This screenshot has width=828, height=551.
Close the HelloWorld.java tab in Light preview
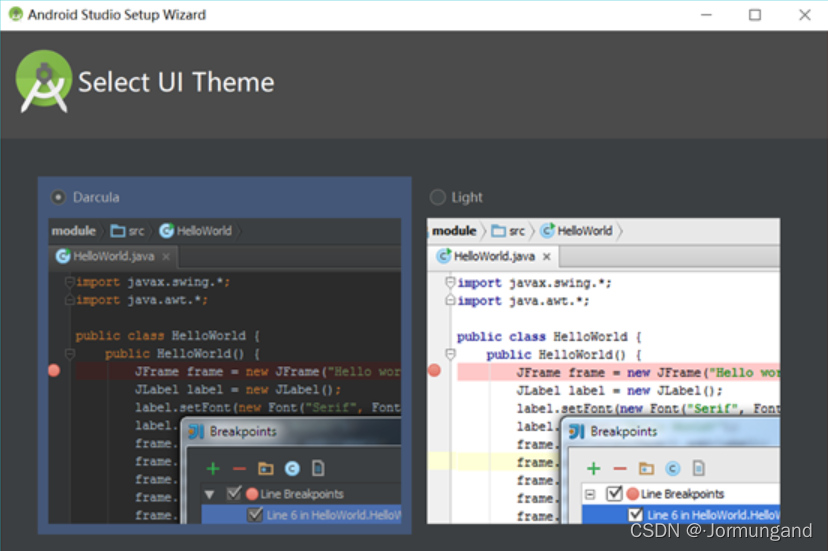[x=547, y=257]
